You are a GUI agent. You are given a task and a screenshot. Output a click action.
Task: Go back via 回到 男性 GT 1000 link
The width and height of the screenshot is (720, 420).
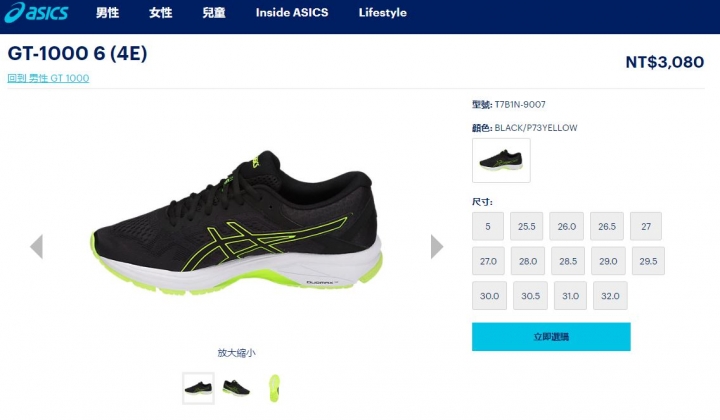[48, 78]
